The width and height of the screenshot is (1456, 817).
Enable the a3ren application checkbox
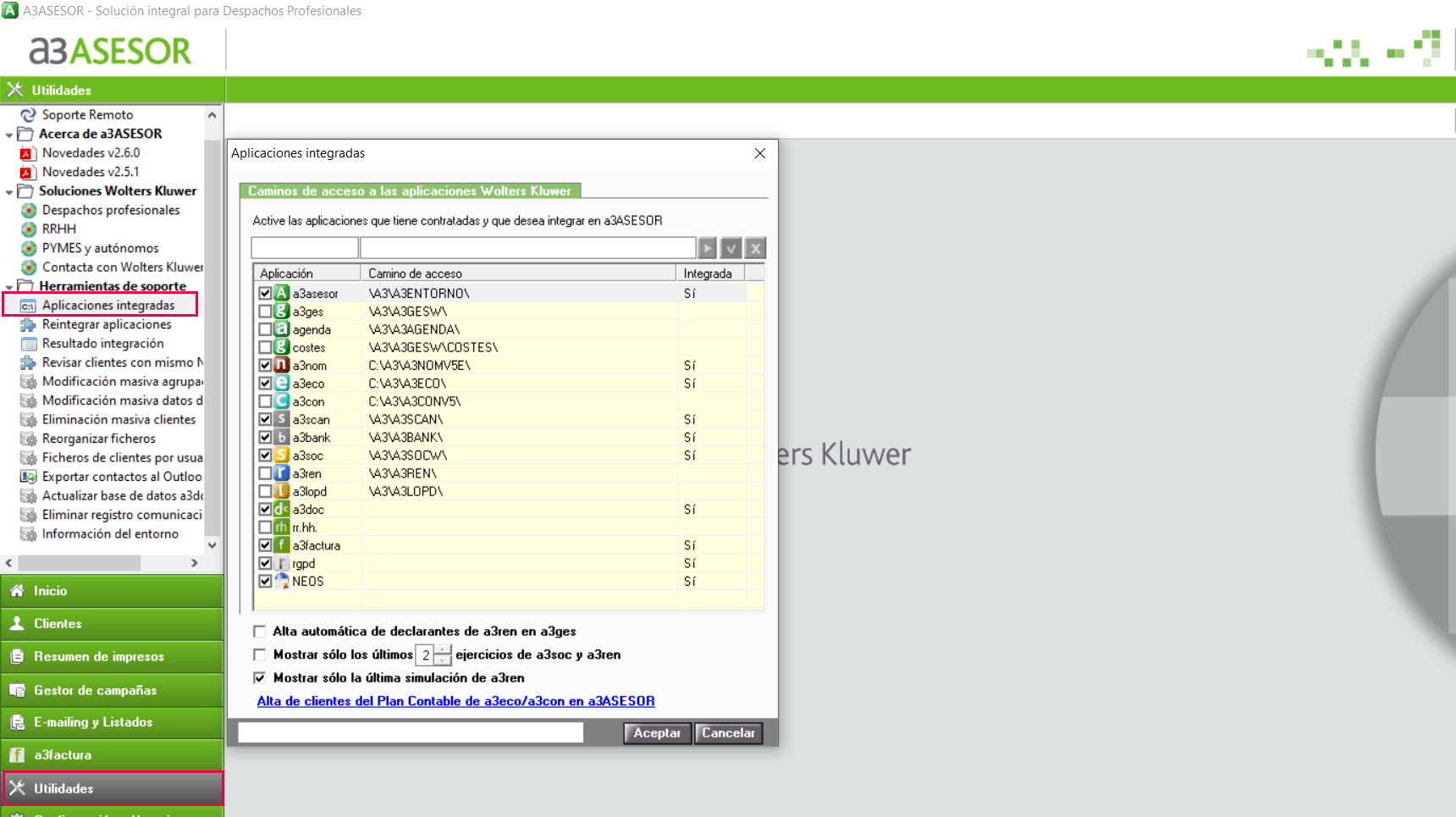[x=265, y=473]
